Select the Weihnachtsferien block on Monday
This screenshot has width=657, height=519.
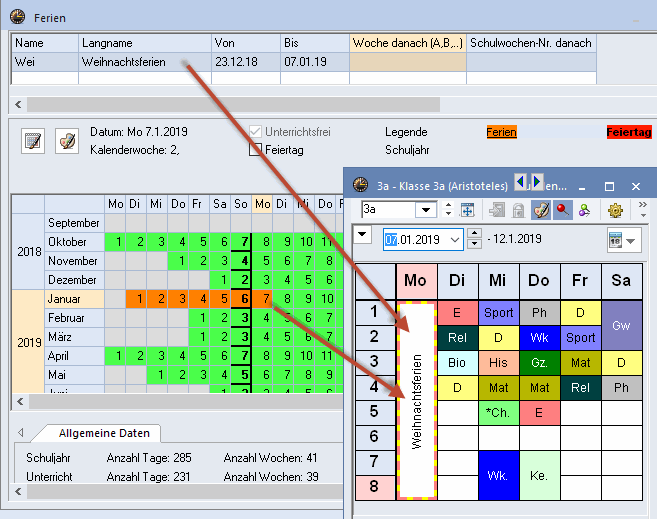pos(417,400)
